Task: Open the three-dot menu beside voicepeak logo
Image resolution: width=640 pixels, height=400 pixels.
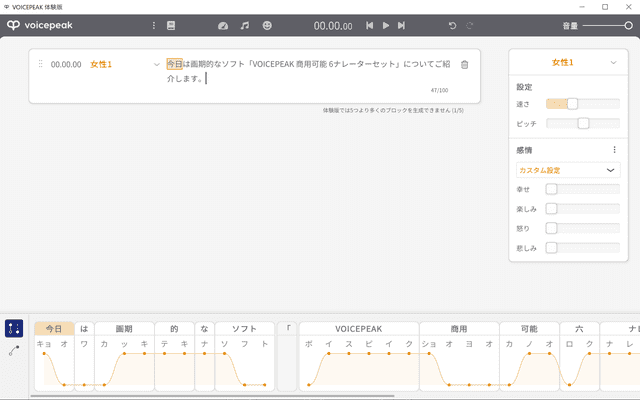Action: click(x=153, y=26)
